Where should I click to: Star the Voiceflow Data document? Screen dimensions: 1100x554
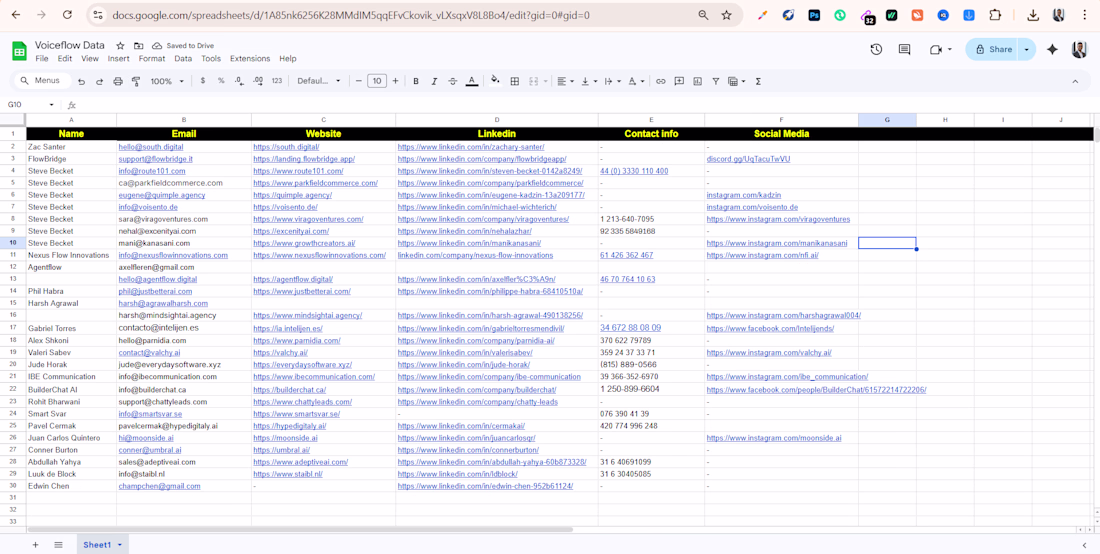[x=120, y=45]
